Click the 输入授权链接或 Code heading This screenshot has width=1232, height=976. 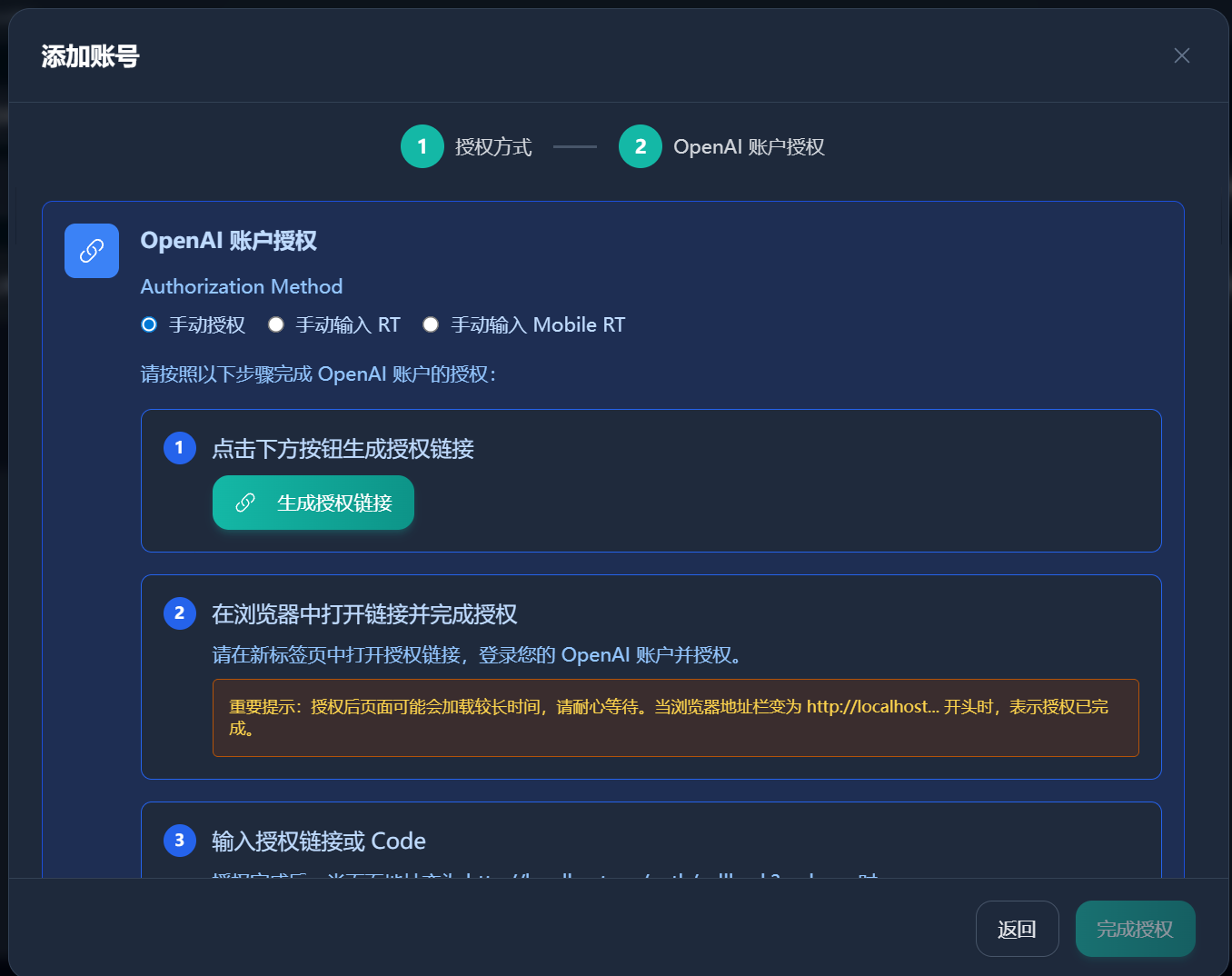click(x=319, y=842)
